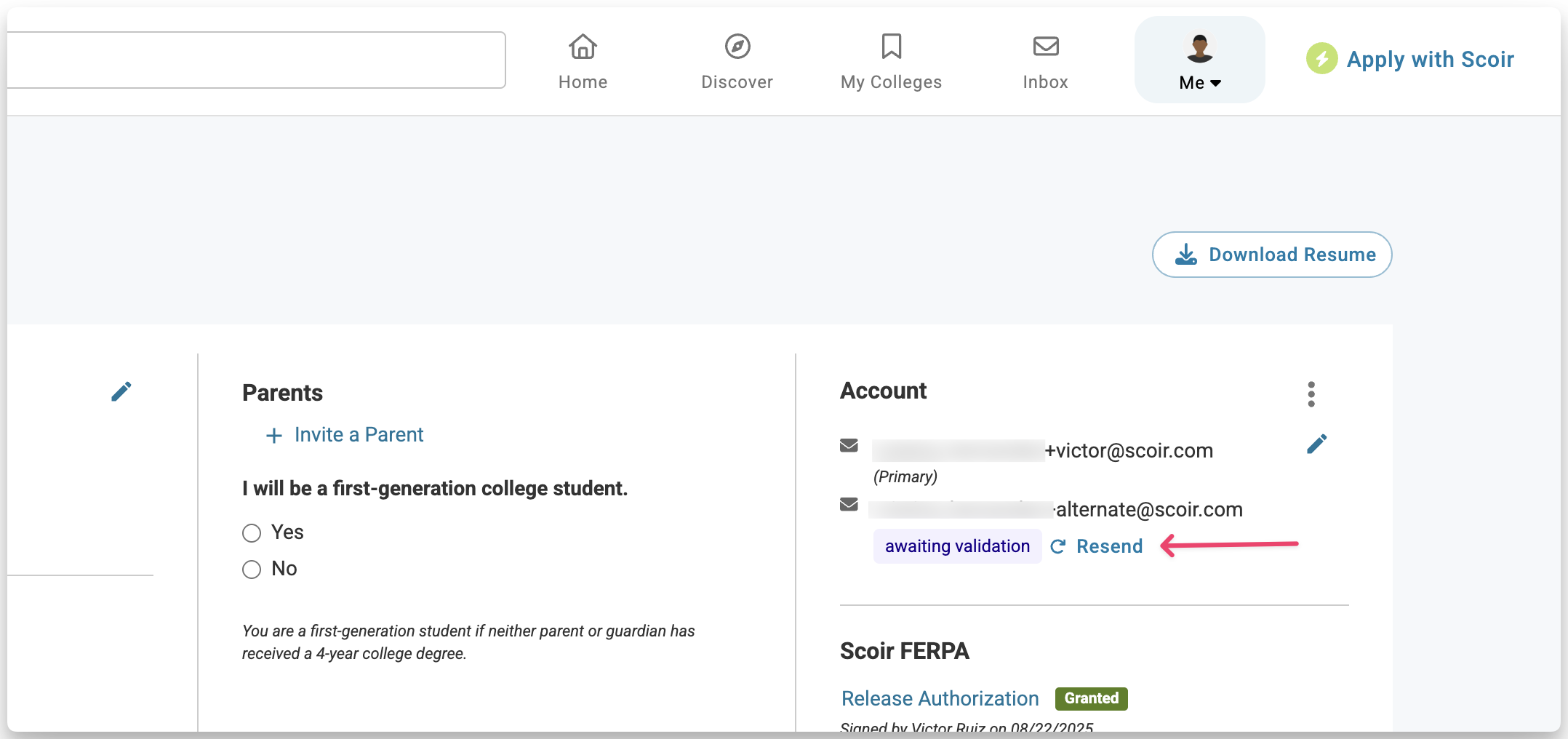Open the Release Authorization link
The width and height of the screenshot is (1568, 739).
[x=940, y=698]
